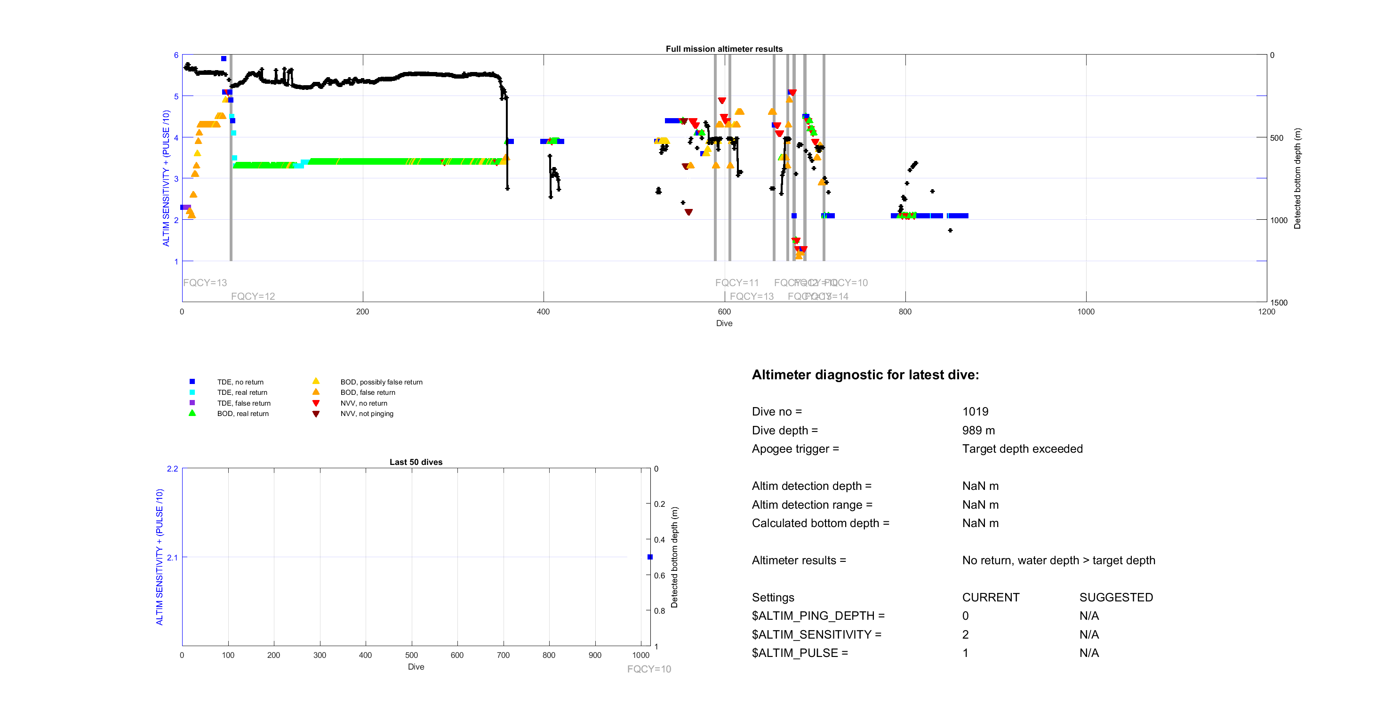
Task: Click the 'Altimeter diagnostic for latest dive:' heading
Action: (x=865, y=375)
